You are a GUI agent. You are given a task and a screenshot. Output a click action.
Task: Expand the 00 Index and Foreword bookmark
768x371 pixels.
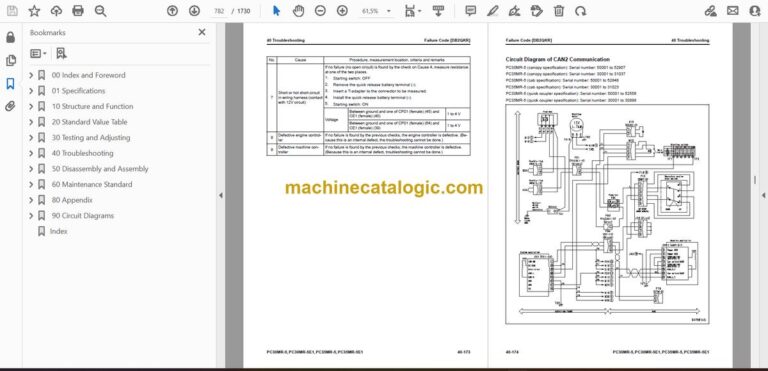click(x=31, y=75)
